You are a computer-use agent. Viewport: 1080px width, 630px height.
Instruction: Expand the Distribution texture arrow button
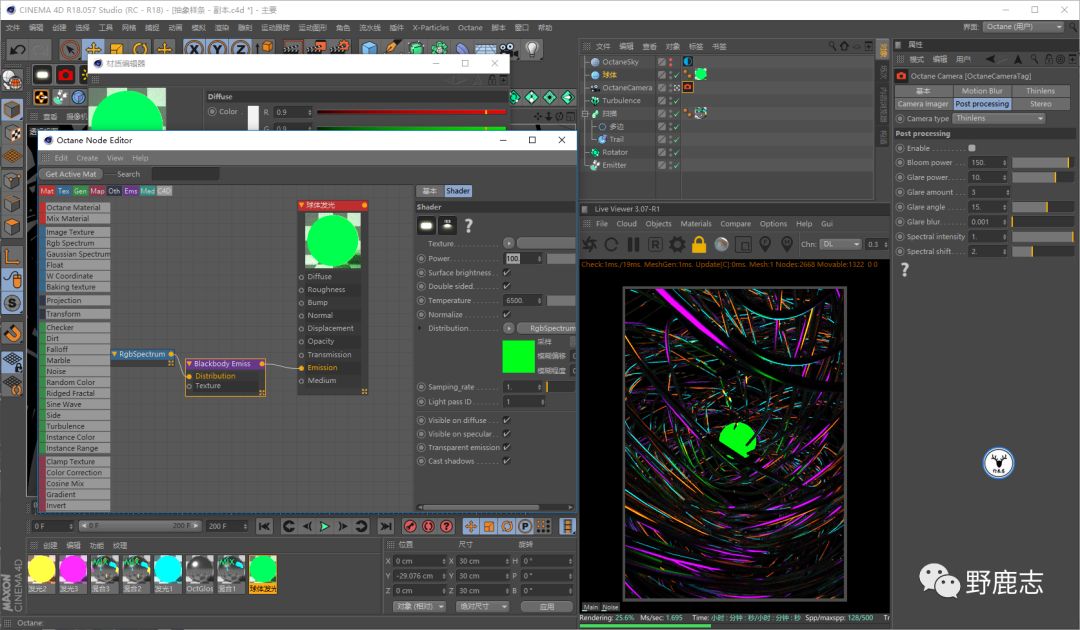point(509,328)
